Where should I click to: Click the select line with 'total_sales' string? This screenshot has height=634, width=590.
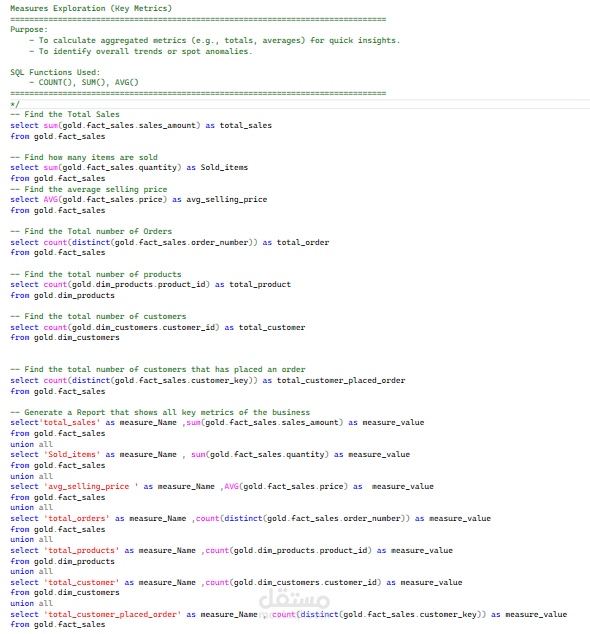[217, 423]
